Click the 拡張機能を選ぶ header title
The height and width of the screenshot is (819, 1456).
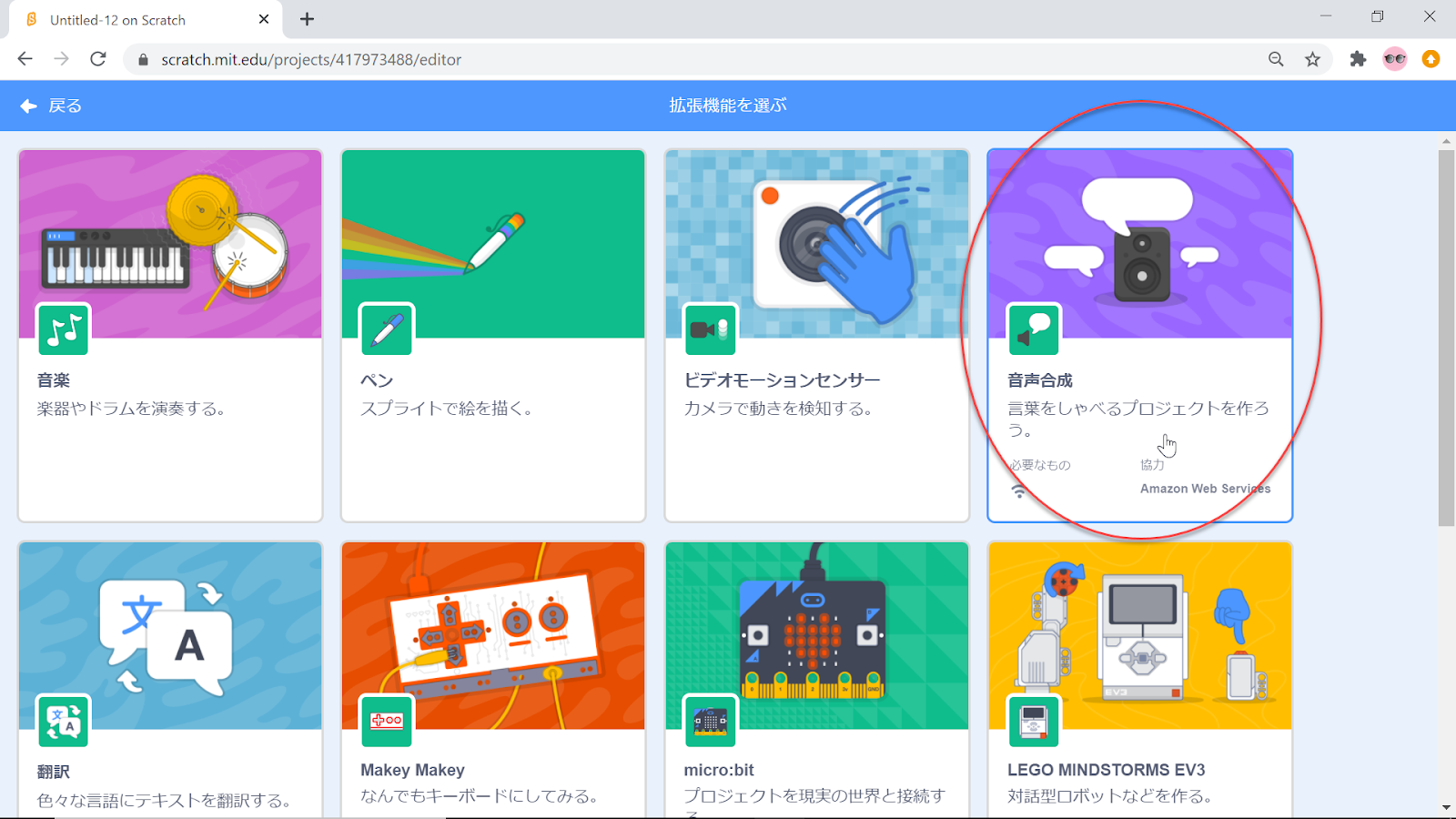tap(728, 106)
